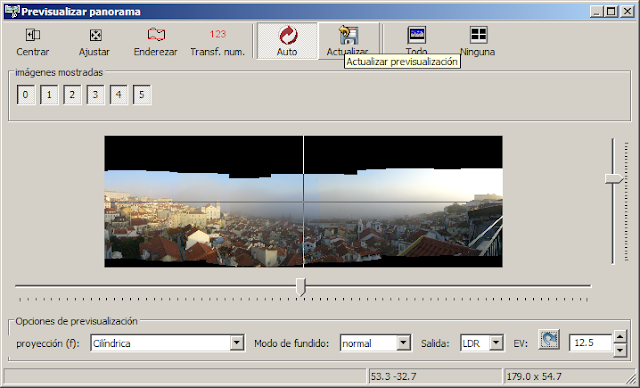Click the reset EV icon button
The height and width of the screenshot is (388, 640).
[x=549, y=339]
